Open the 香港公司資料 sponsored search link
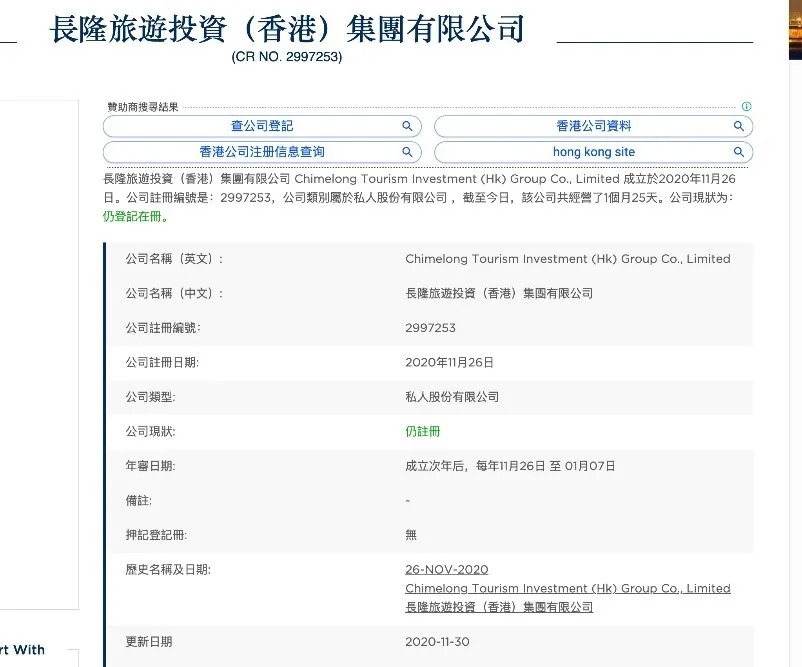 pyautogui.click(x=593, y=127)
